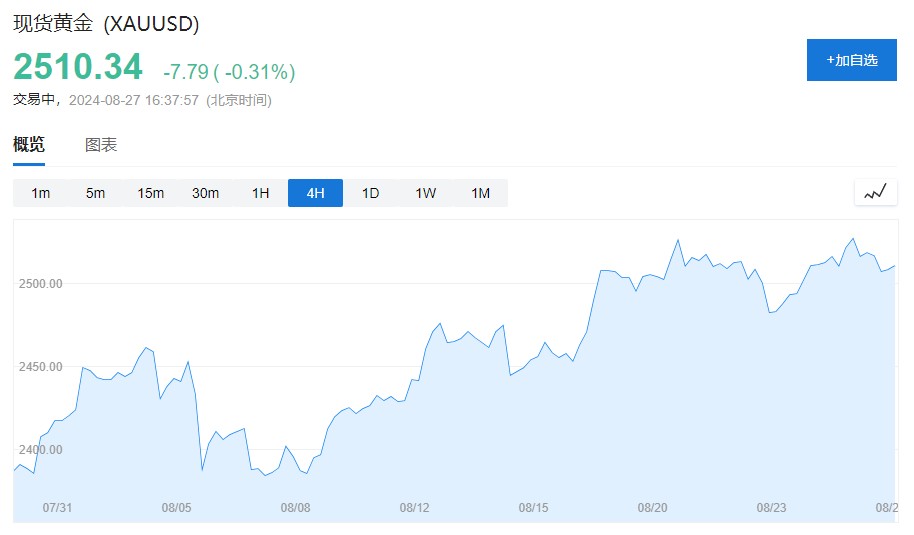Click the chart peak near 08/20

pyautogui.click(x=678, y=240)
